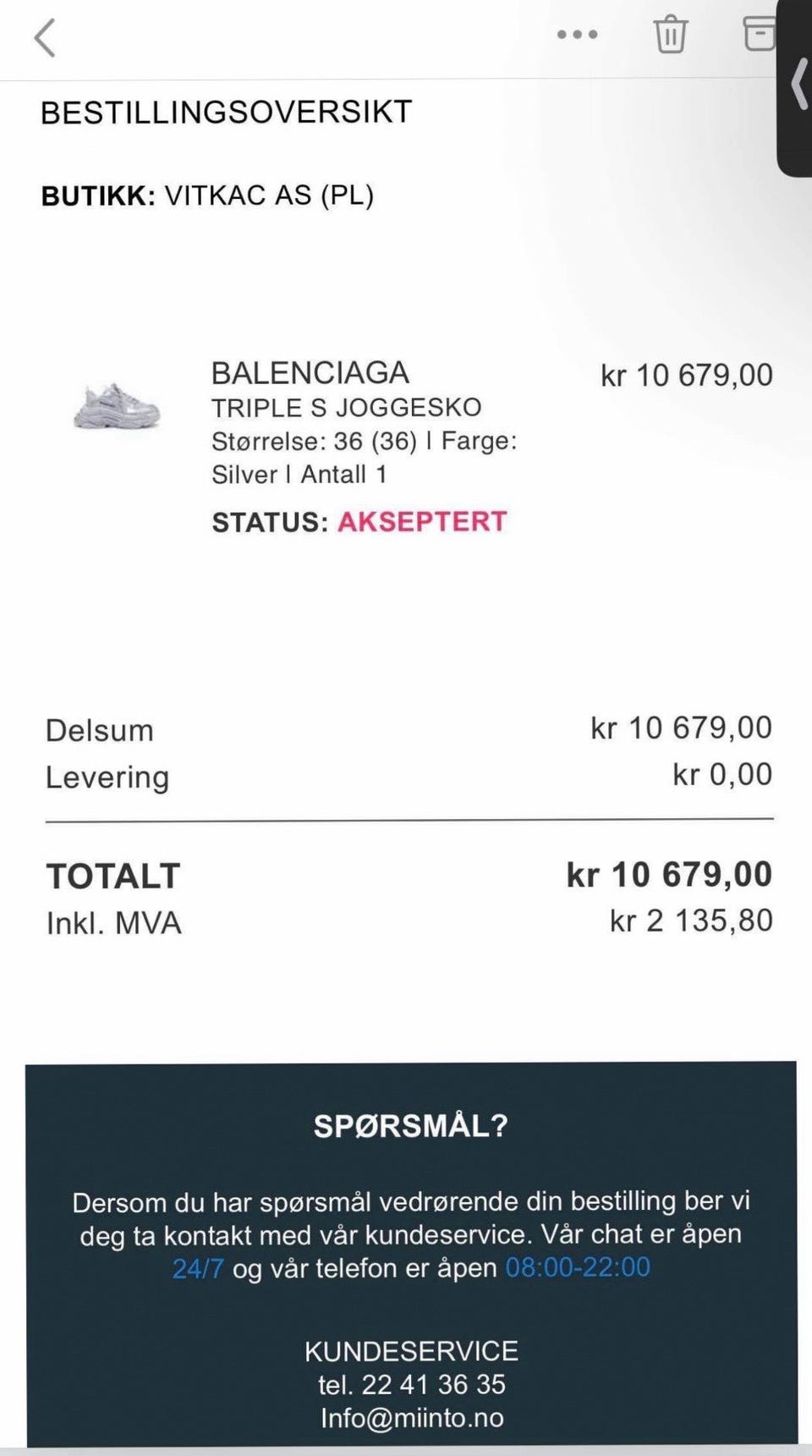Tap the 24/7 chat hours link
The image size is (812, 1456).
click(x=198, y=1268)
